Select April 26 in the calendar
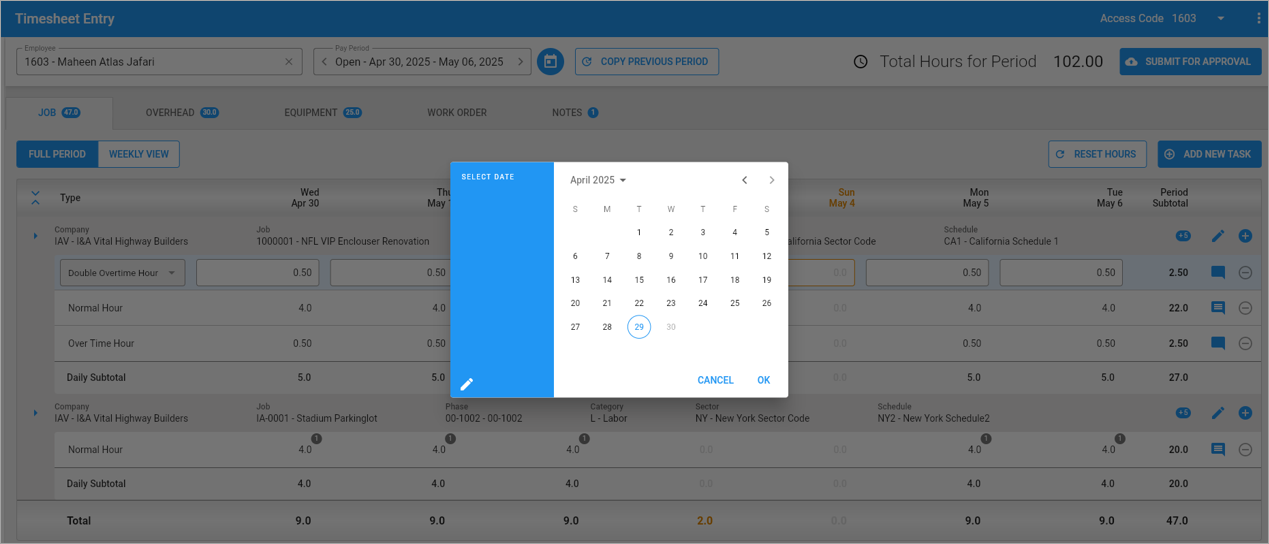Screen dimensions: 1269x544 tap(767, 303)
